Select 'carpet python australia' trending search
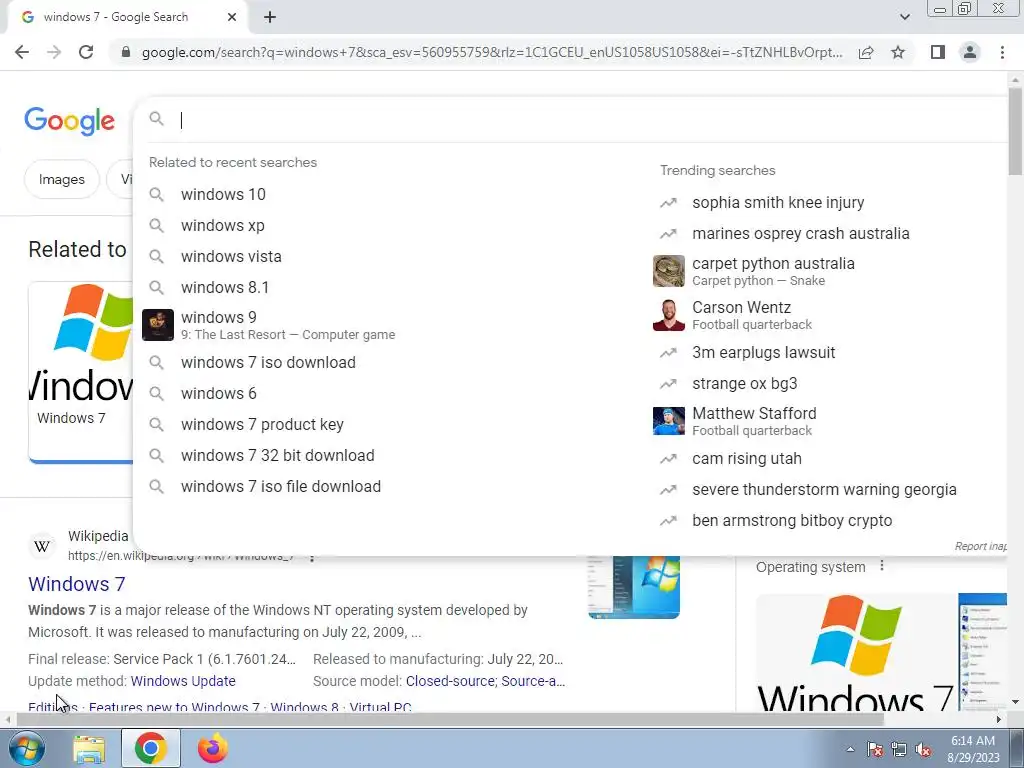 tap(773, 271)
